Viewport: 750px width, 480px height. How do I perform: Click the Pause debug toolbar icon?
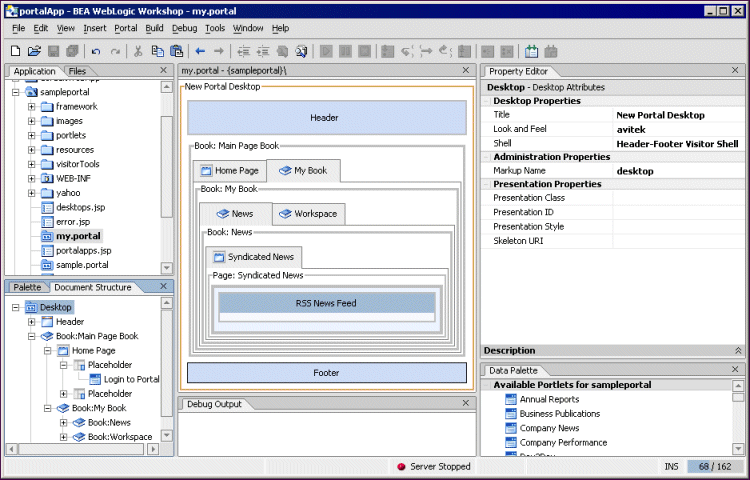(345, 51)
